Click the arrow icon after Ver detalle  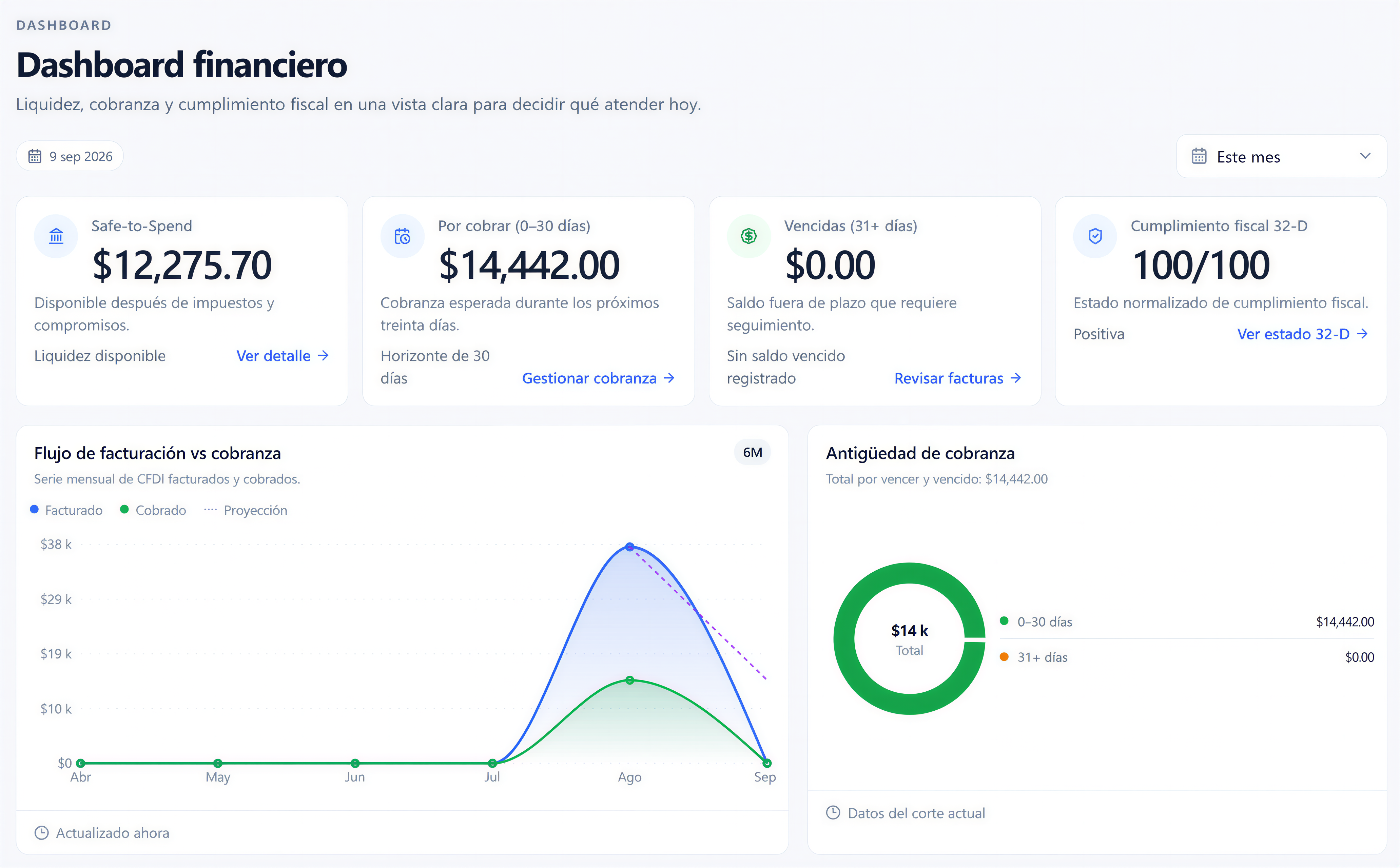tap(323, 356)
